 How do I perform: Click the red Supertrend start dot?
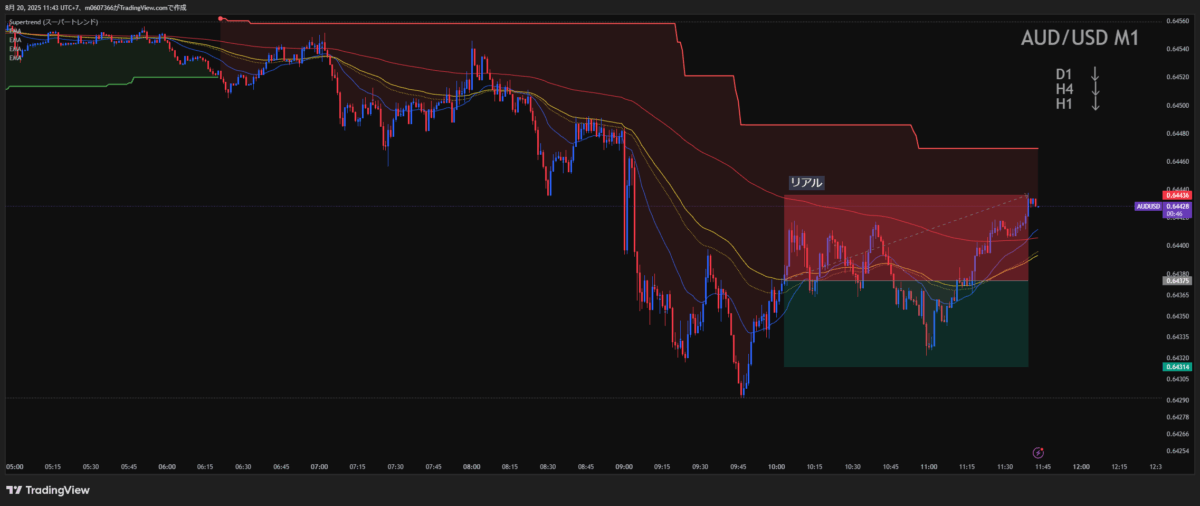pyautogui.click(x=221, y=19)
